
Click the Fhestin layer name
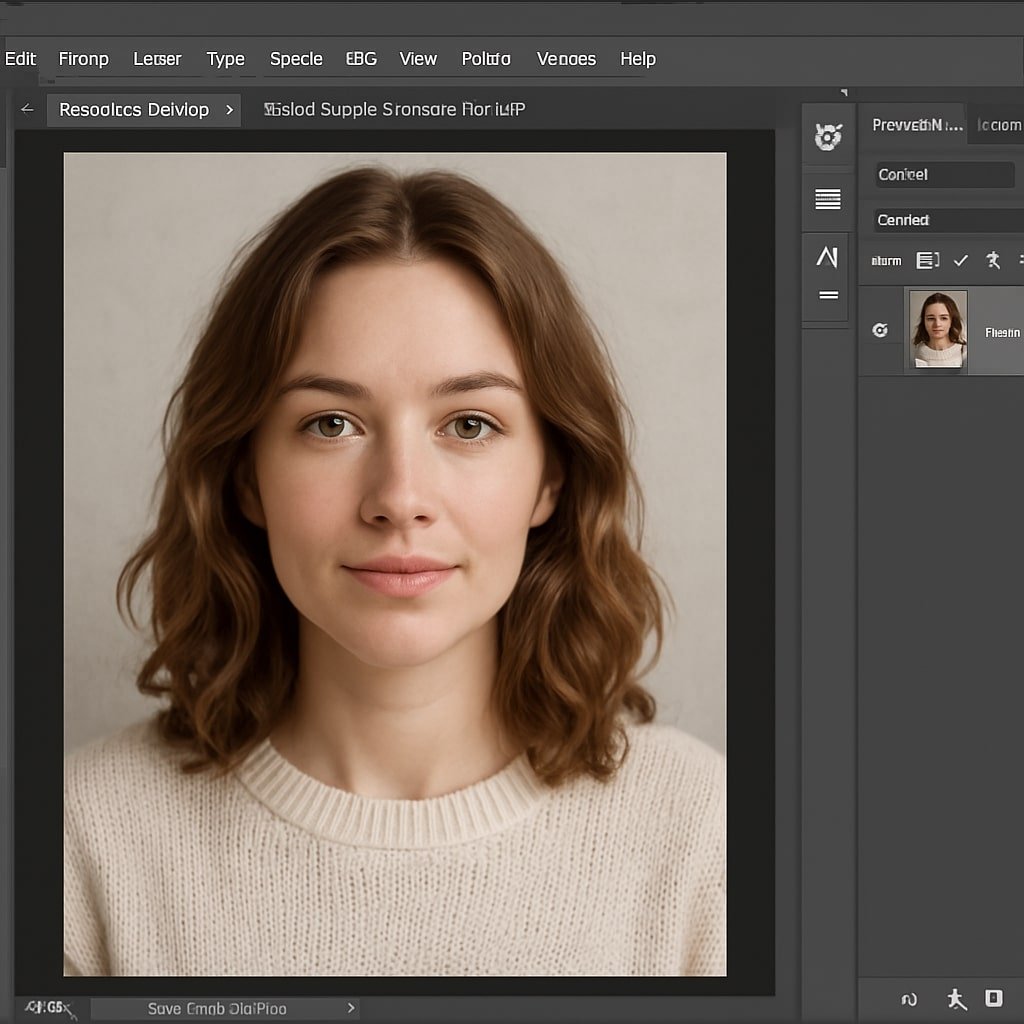(x=1002, y=333)
